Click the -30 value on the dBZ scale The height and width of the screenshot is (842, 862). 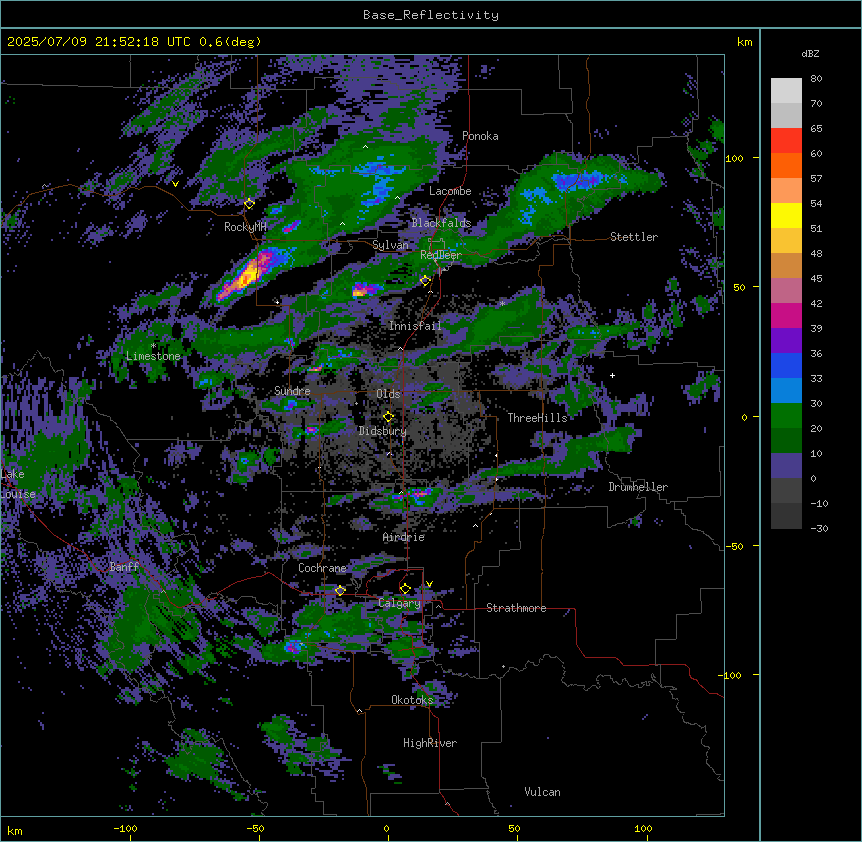tap(819, 528)
